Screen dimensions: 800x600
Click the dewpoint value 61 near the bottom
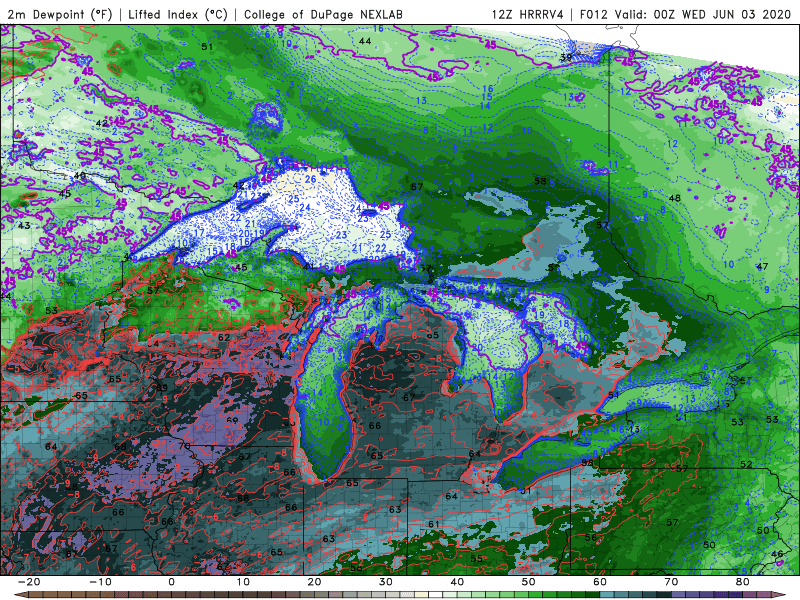click(434, 524)
